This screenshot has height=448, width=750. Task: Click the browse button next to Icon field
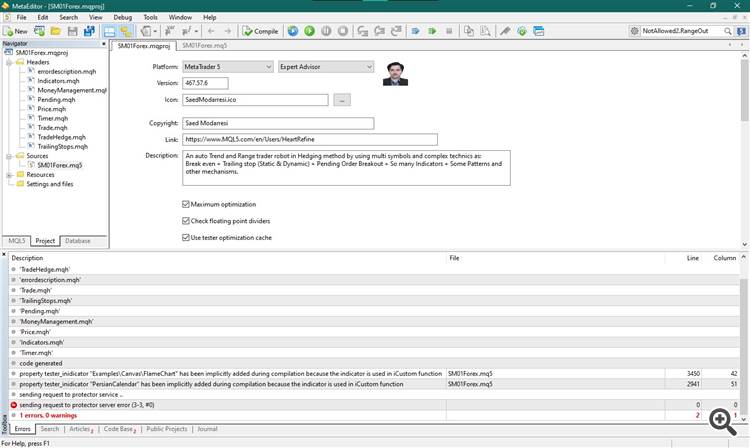(x=342, y=100)
